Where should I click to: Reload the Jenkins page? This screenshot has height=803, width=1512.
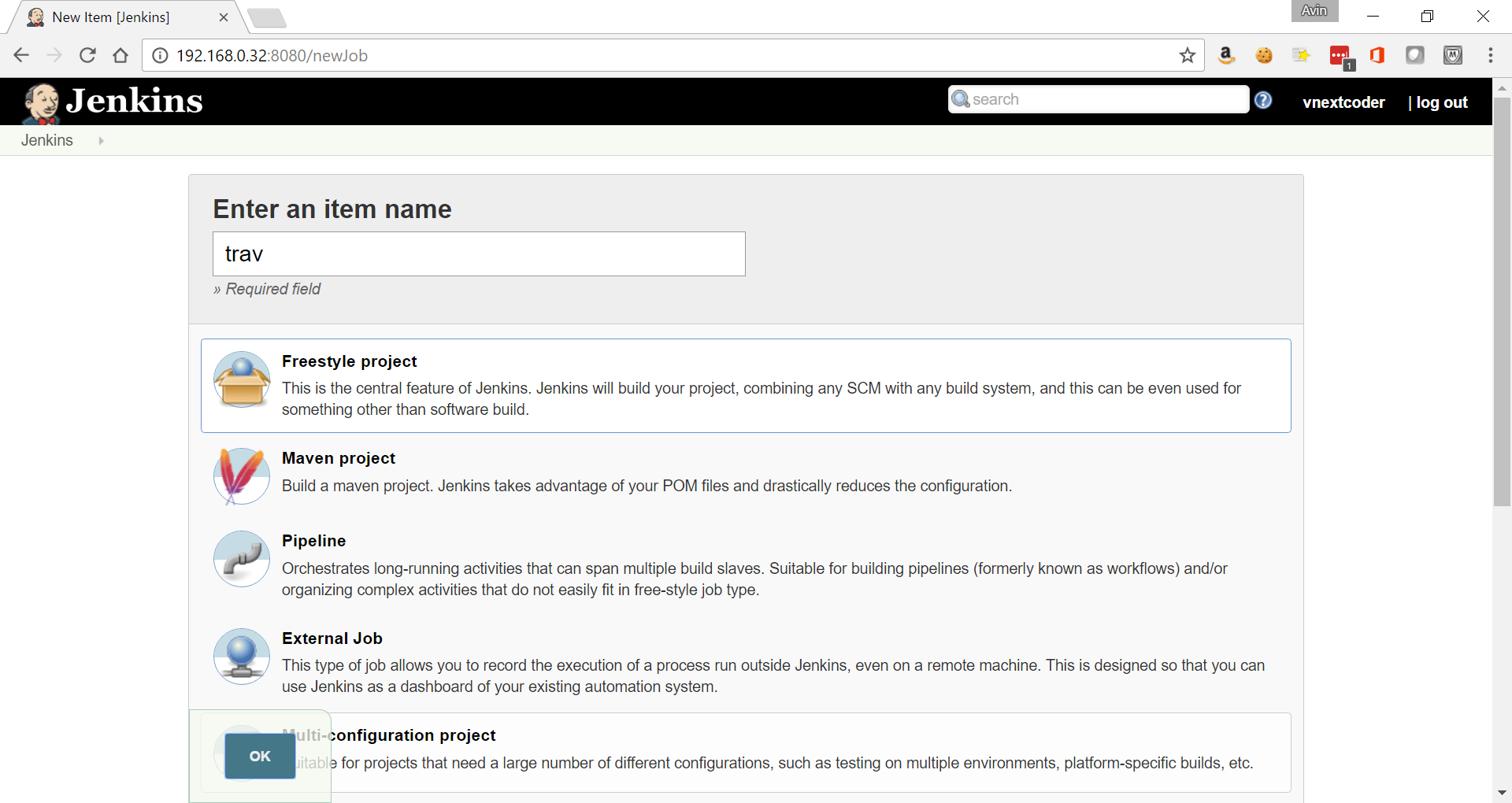(x=87, y=55)
